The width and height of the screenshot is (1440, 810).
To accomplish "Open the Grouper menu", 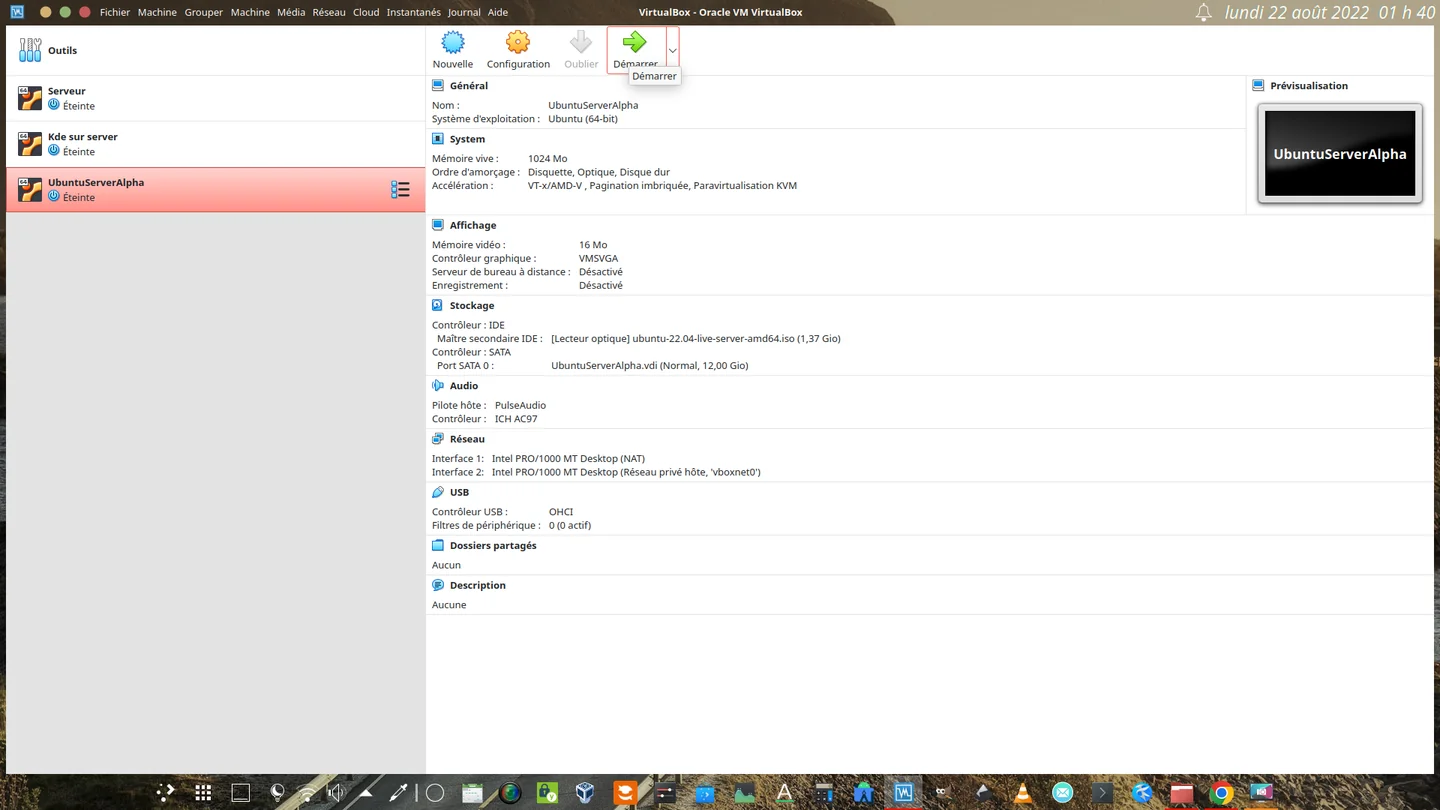I will (x=203, y=12).
